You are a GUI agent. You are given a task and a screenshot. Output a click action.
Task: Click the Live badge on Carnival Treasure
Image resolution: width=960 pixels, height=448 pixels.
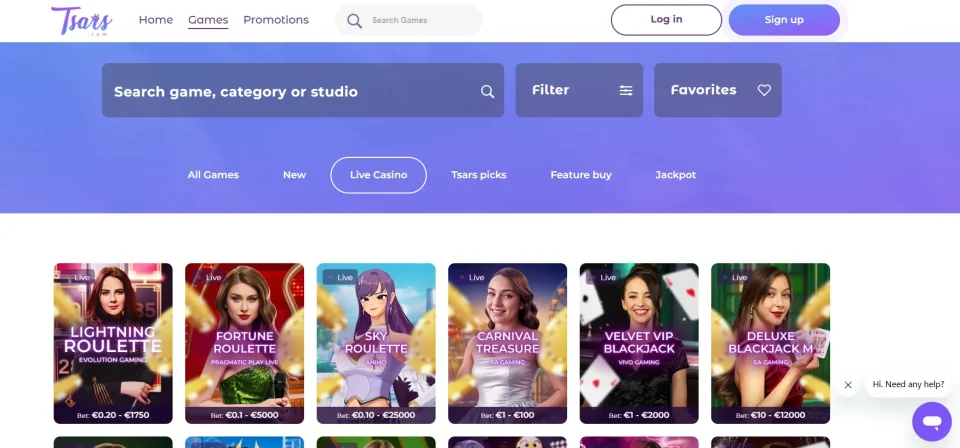pos(471,277)
